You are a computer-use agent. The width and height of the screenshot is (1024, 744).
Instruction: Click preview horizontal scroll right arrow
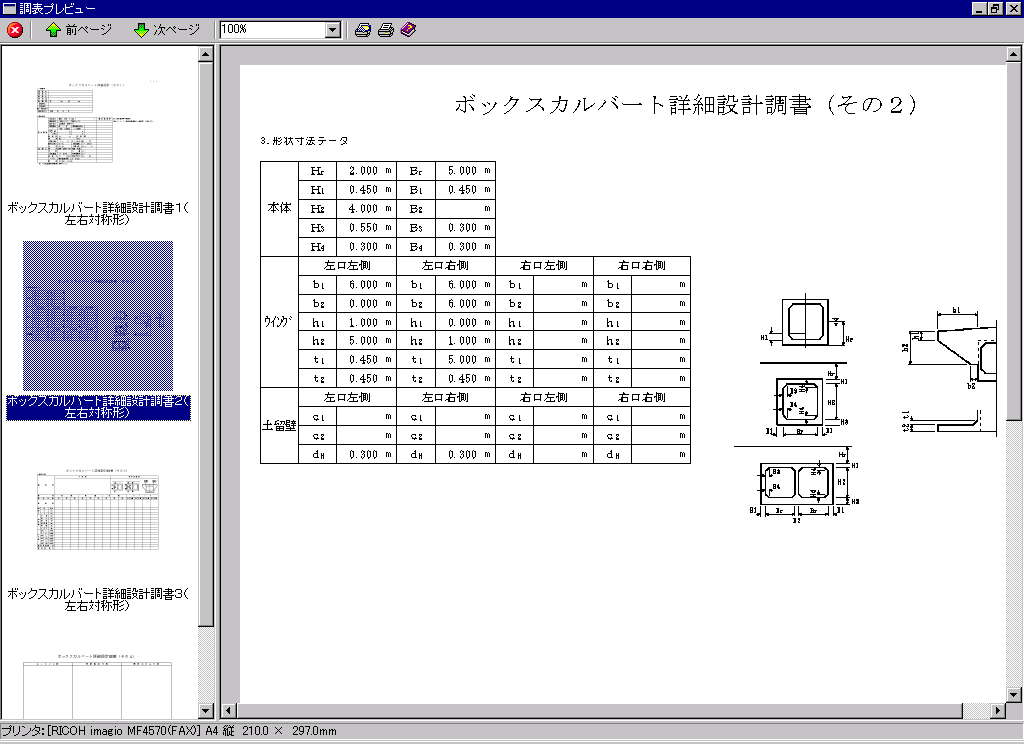click(998, 711)
